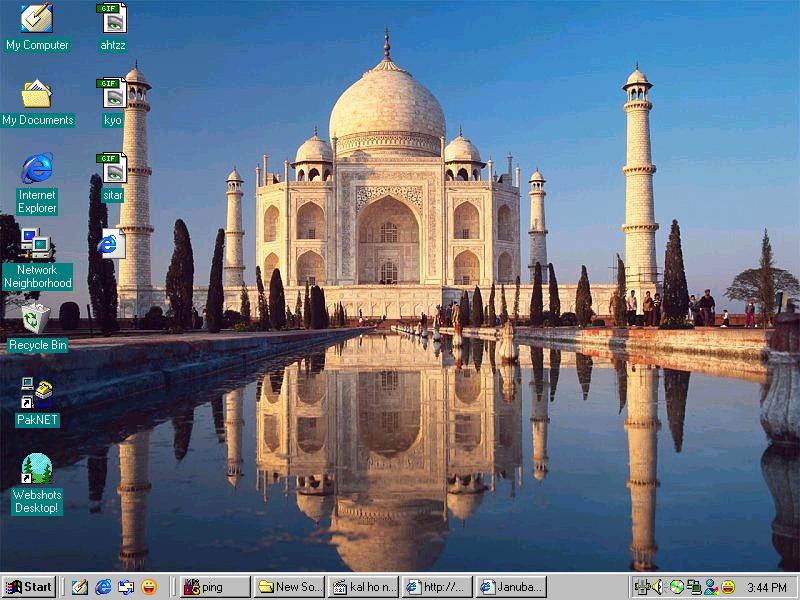This screenshot has height=600, width=800.
Task: Open the volume speaker tray icon
Action: tap(658, 587)
